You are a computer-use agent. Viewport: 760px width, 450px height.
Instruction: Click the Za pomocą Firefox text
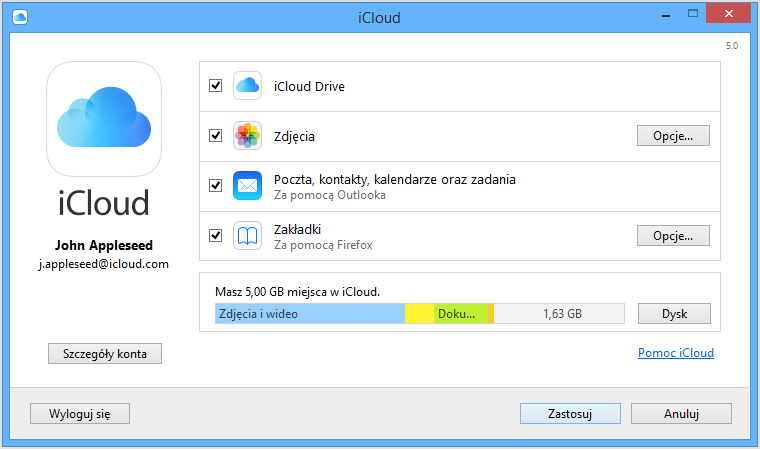click(323, 245)
